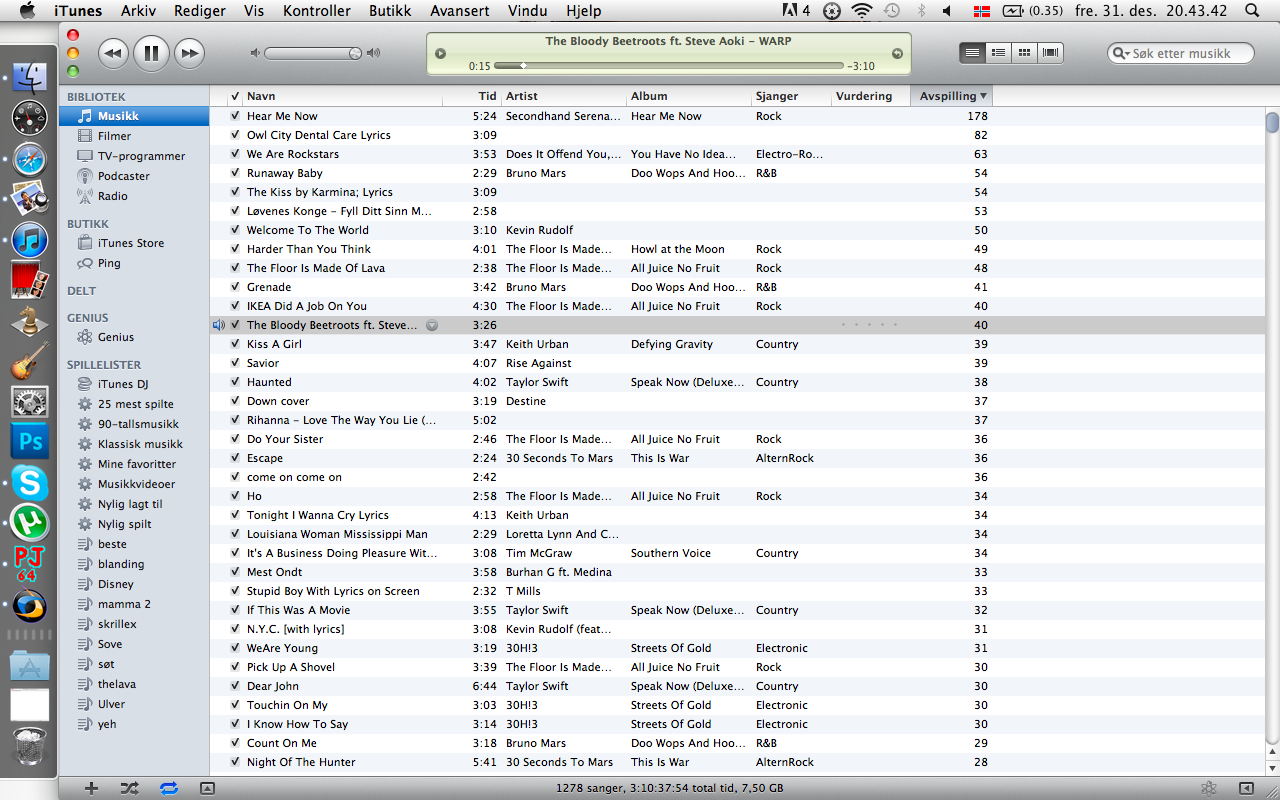
Task: Skip to the next track
Action: [189, 53]
